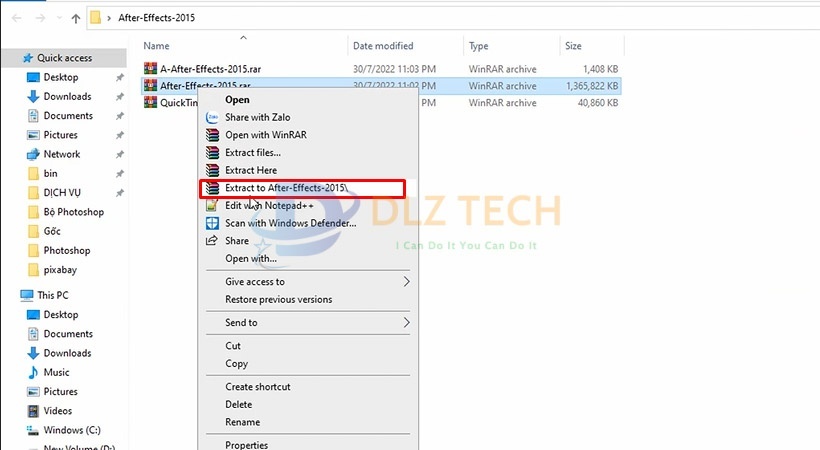
Task: Sort files by Date modified column
Action: point(383,46)
